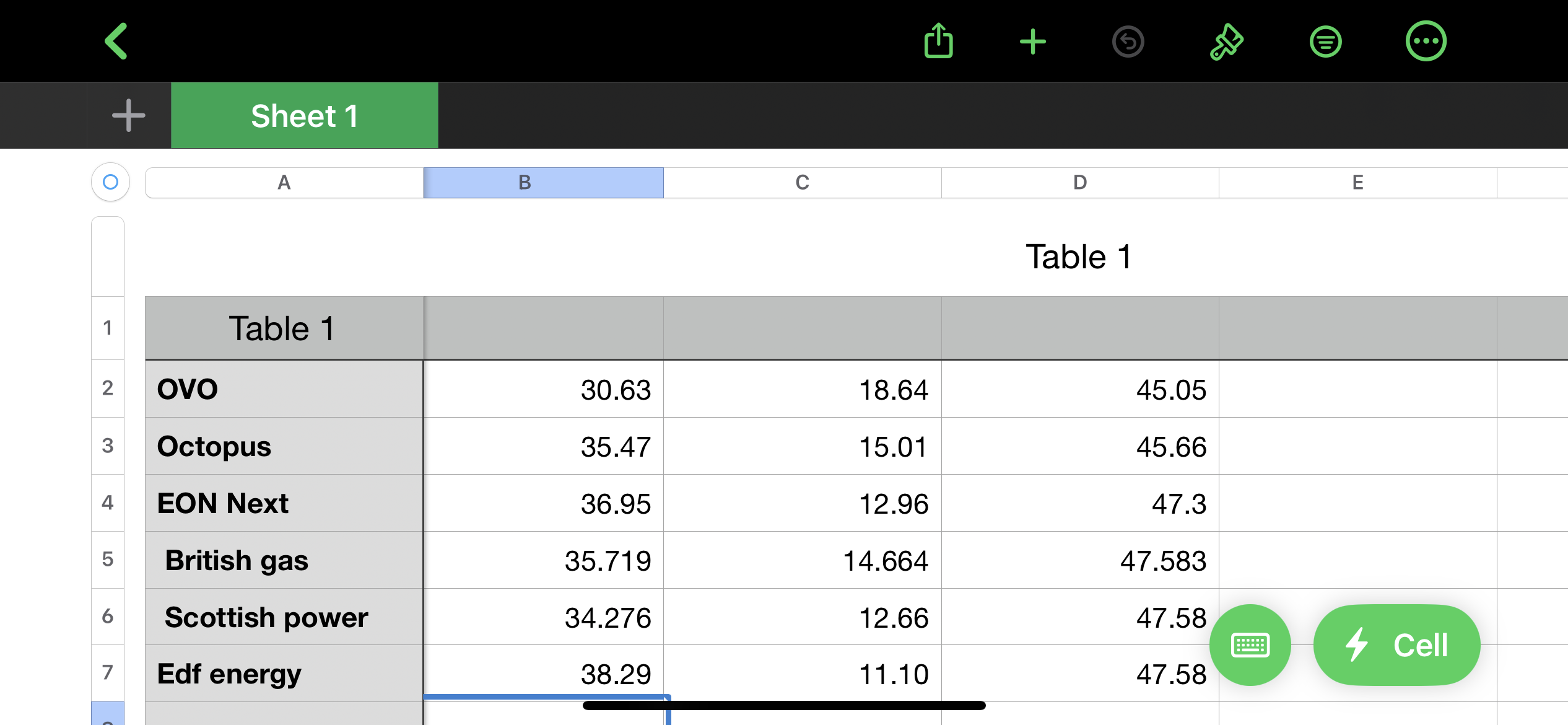
Task: Select cell with value 12.96
Action: 803,503
